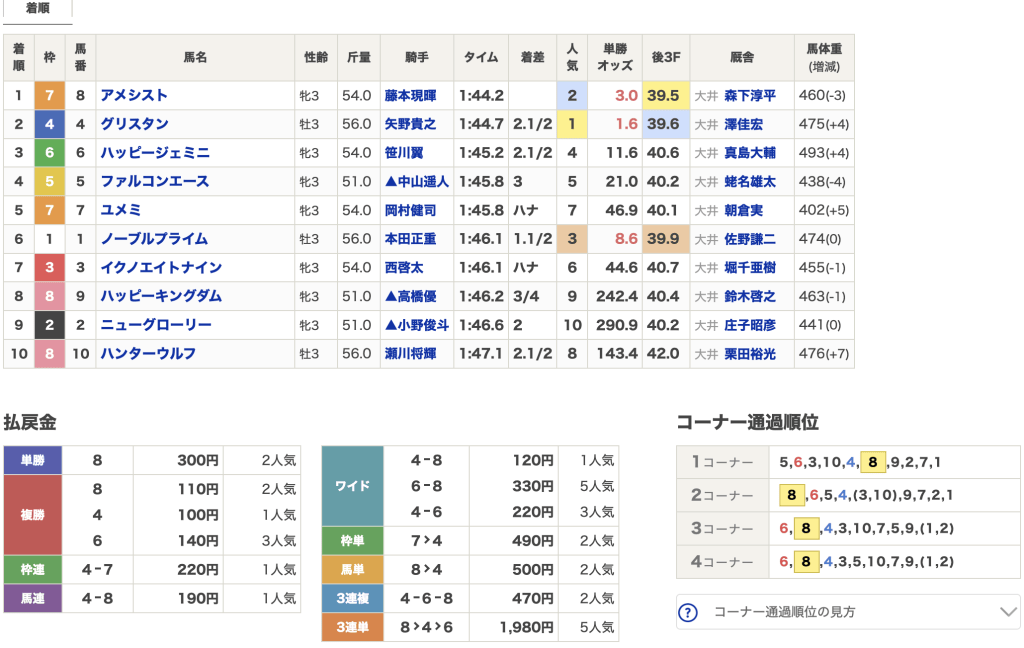Viewport: 1024px width, 648px height.
Task: Click 39.5 final 3F time
Action: 664,95
